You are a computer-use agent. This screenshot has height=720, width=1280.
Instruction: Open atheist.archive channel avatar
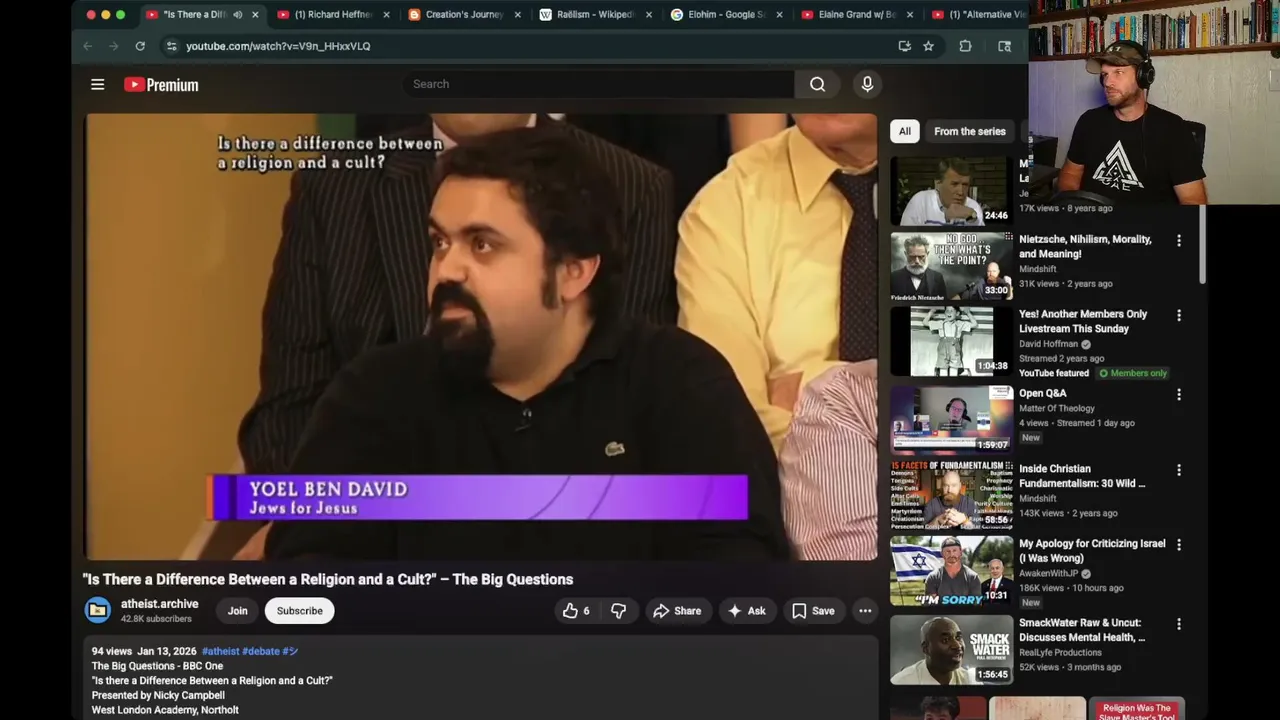(x=98, y=610)
